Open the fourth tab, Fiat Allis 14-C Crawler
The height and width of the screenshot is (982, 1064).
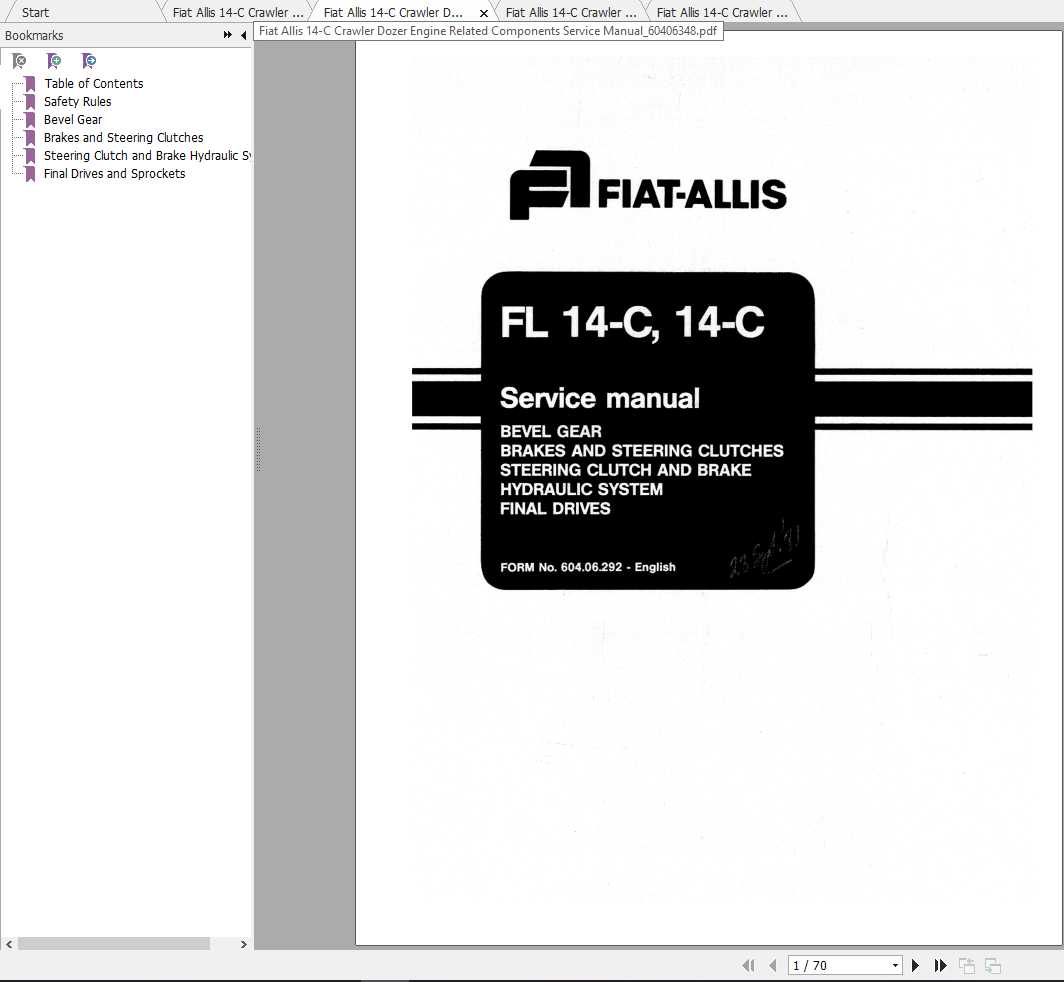coord(571,12)
